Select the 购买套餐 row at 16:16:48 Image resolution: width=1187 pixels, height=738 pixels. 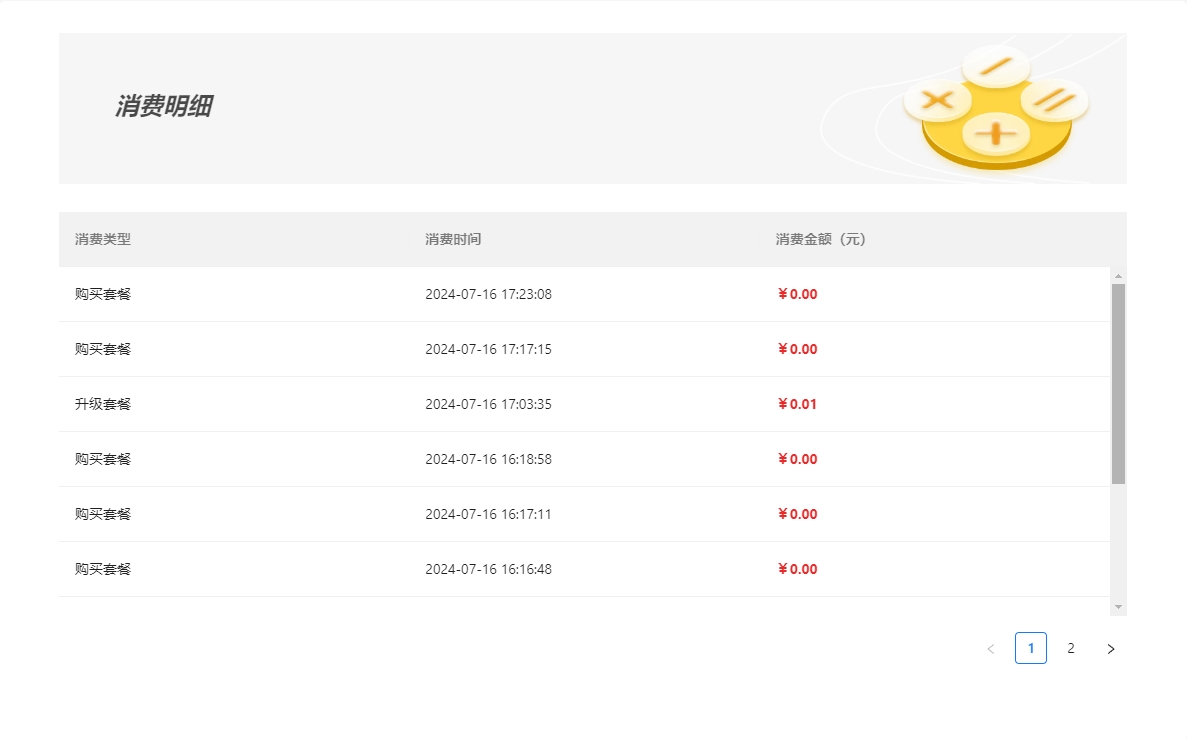103,569
